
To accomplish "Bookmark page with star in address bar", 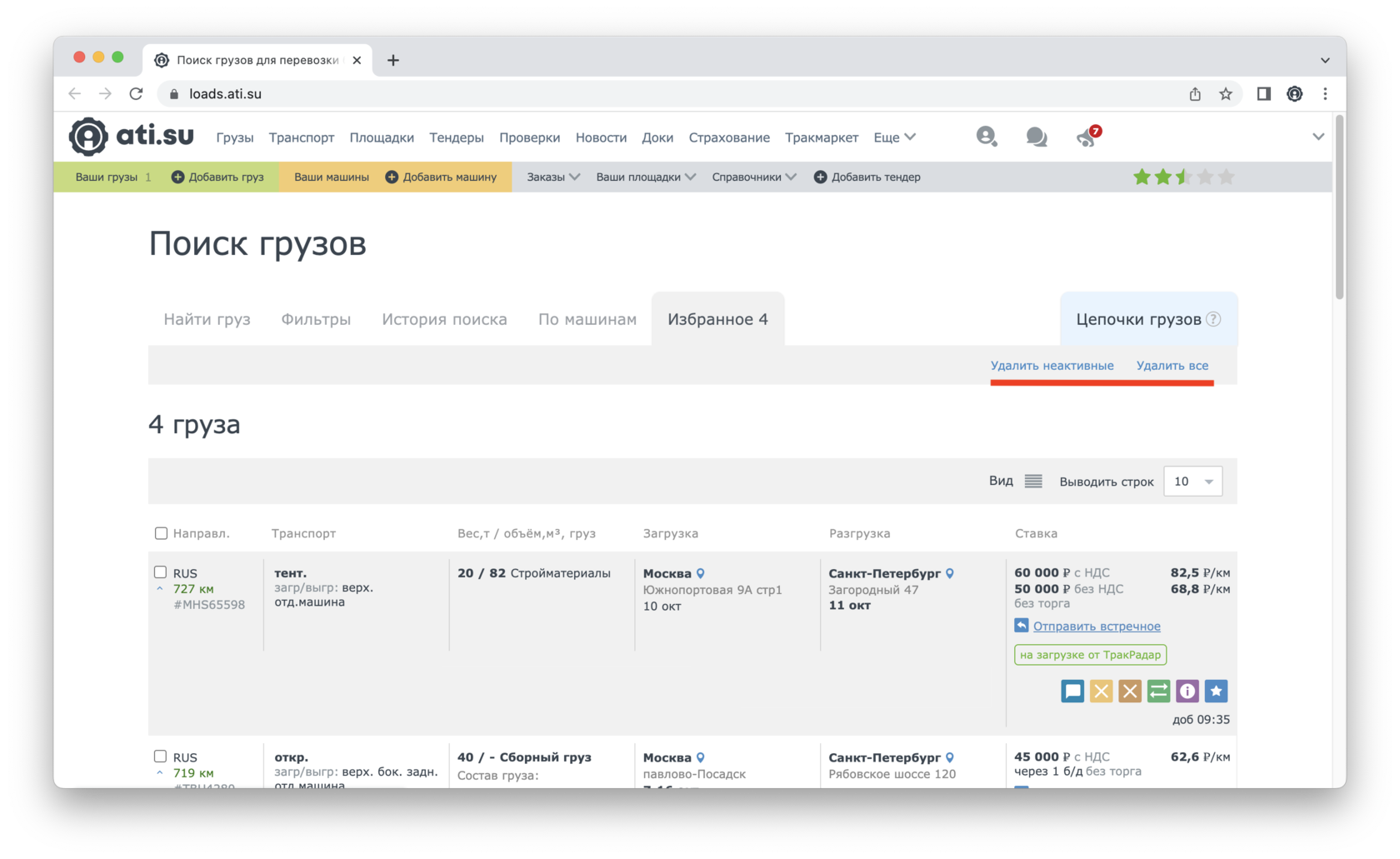I will click(x=1225, y=94).
